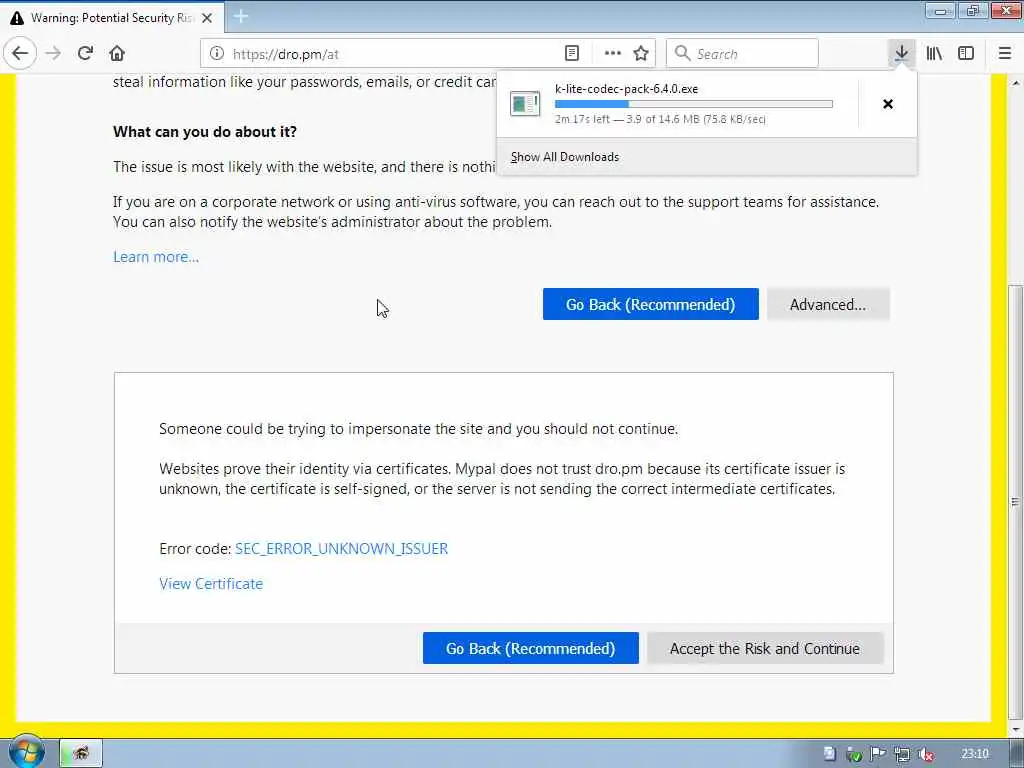The image size is (1024, 768).
Task: Show site information for dro.pm
Action: pyautogui.click(x=217, y=54)
